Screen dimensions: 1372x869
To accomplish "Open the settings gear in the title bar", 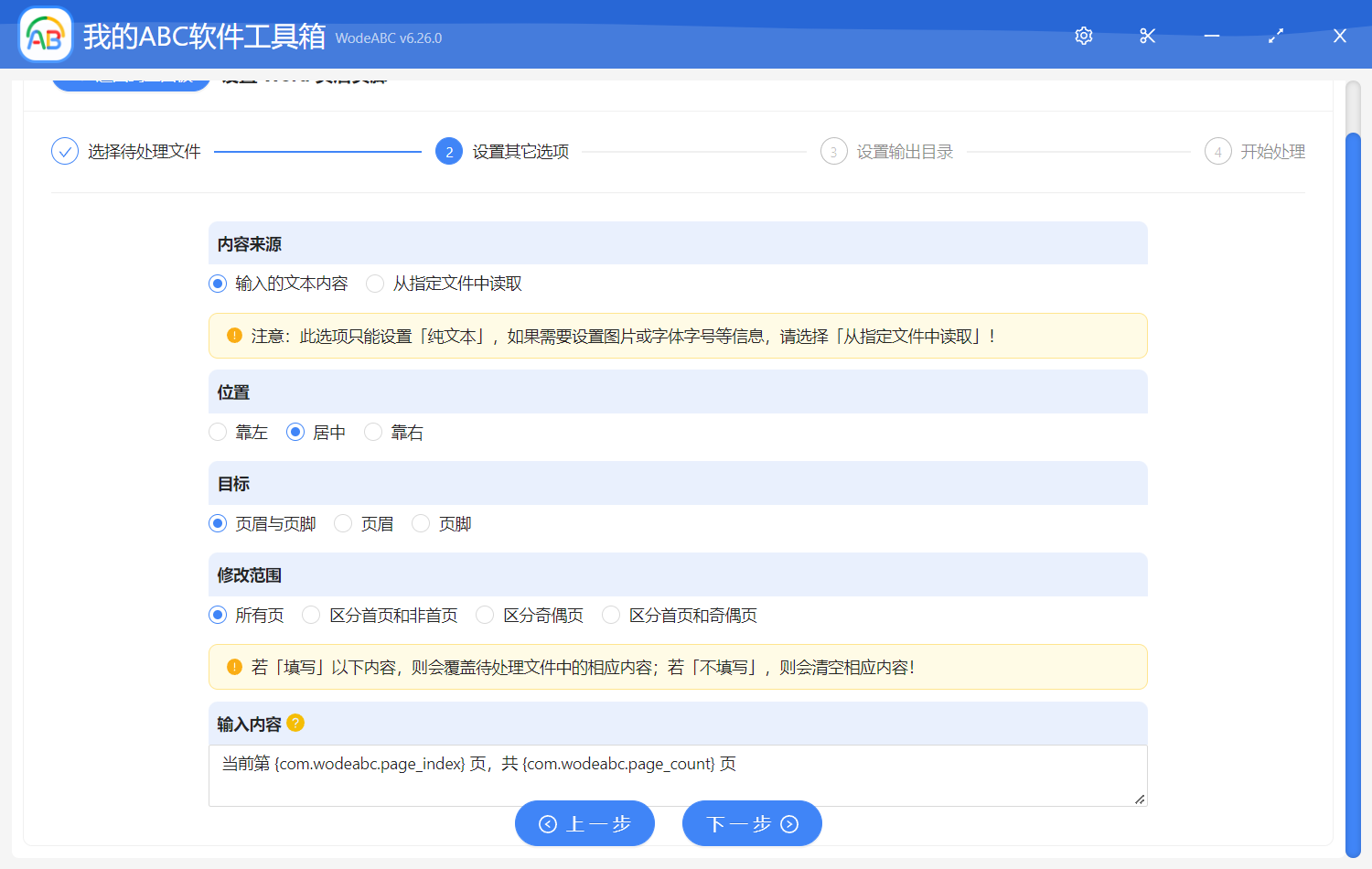I will (1083, 35).
